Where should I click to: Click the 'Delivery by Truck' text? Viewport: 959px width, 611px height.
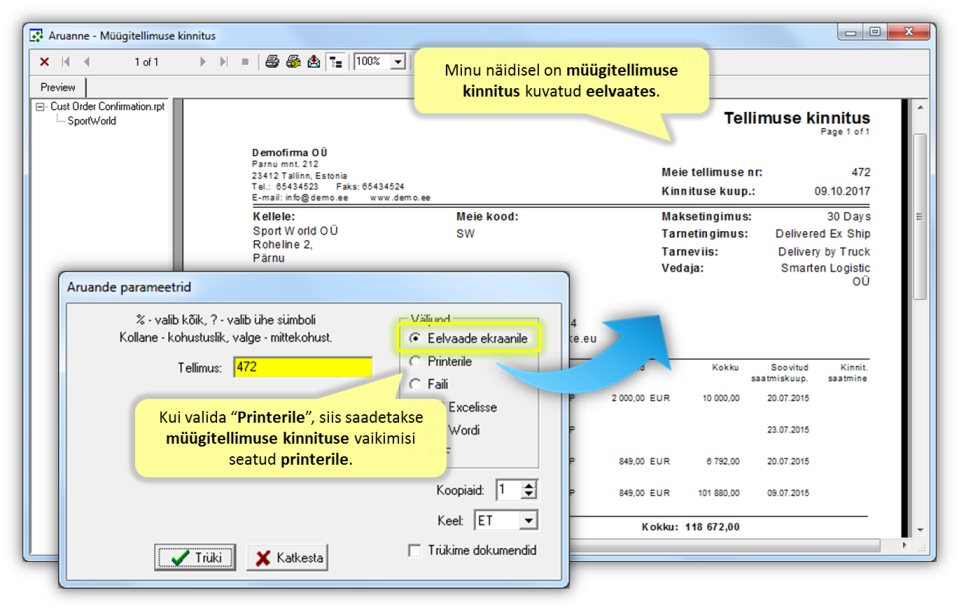tap(824, 251)
